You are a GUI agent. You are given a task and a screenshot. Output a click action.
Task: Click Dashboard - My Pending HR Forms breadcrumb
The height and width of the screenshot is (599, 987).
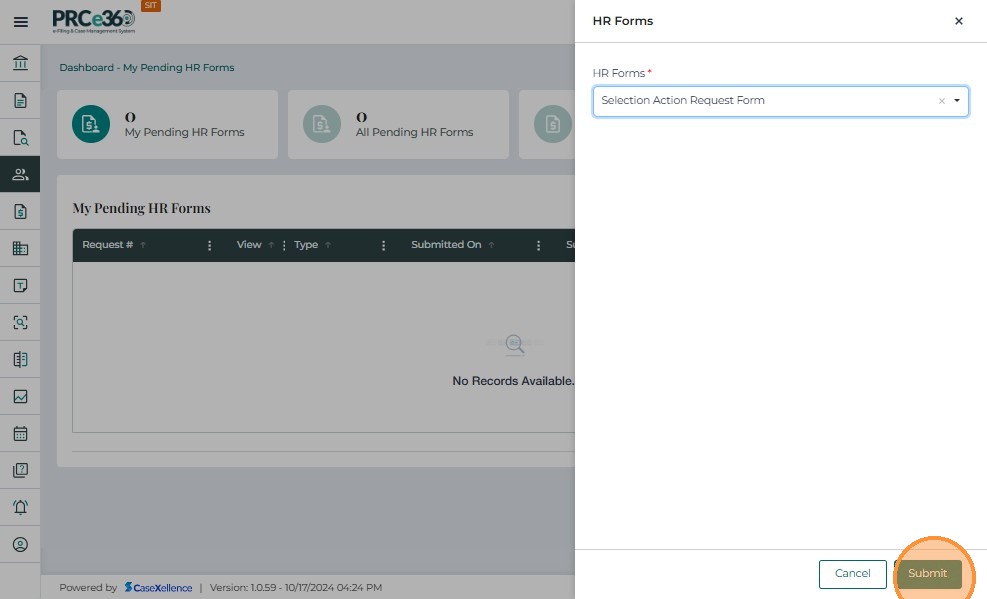point(147,67)
